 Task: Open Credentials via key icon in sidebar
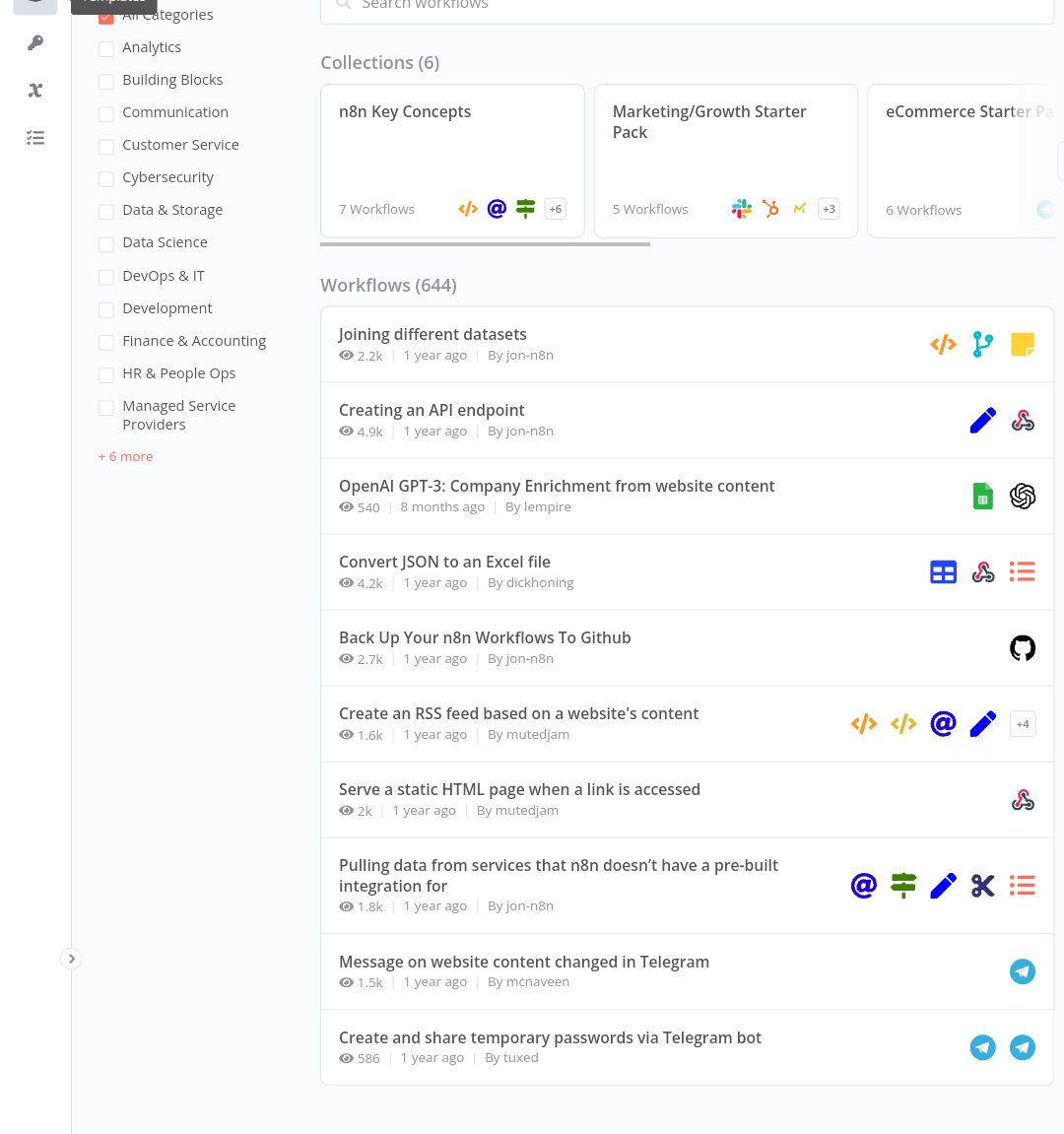click(x=35, y=43)
